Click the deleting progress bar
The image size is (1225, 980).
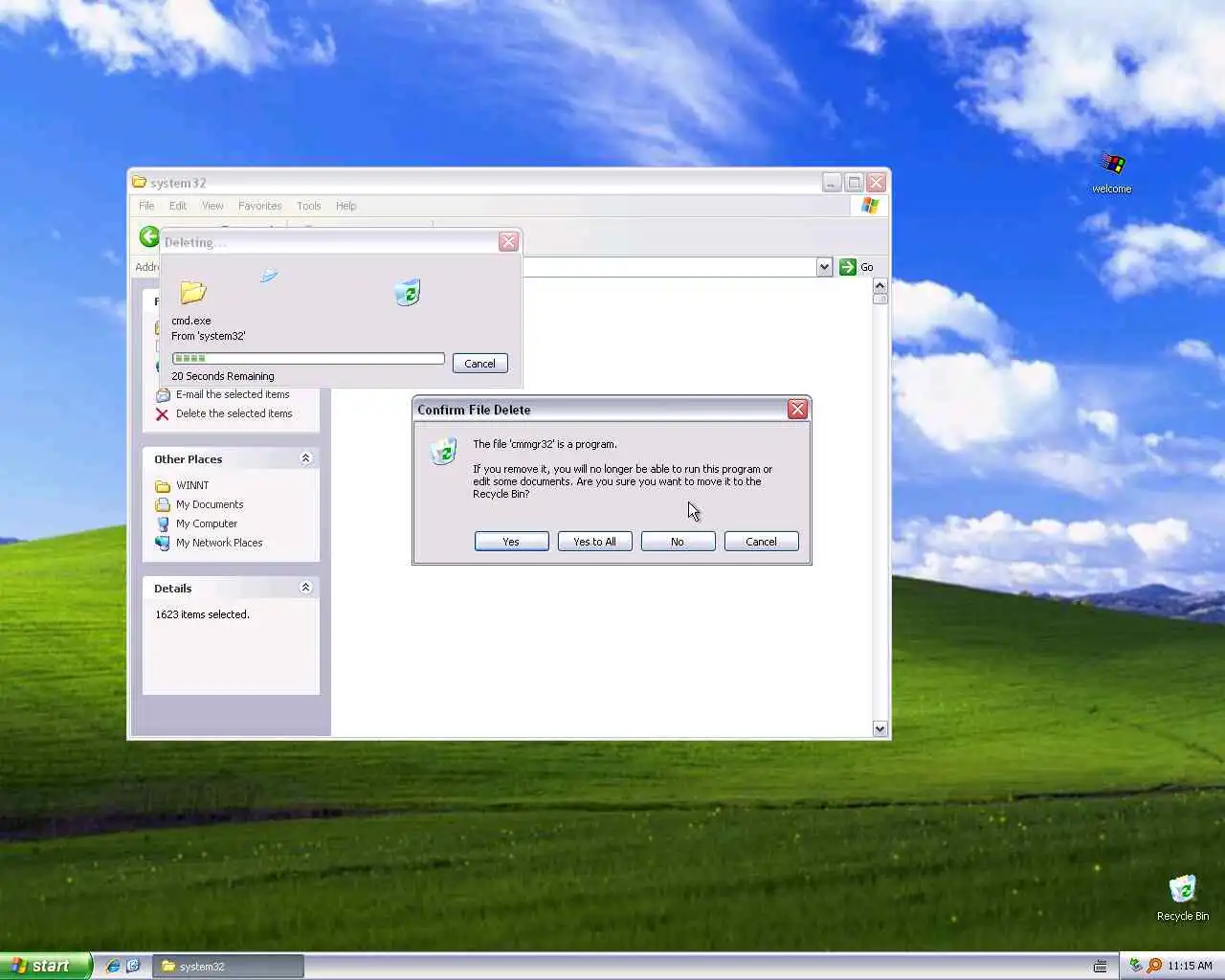click(x=308, y=359)
